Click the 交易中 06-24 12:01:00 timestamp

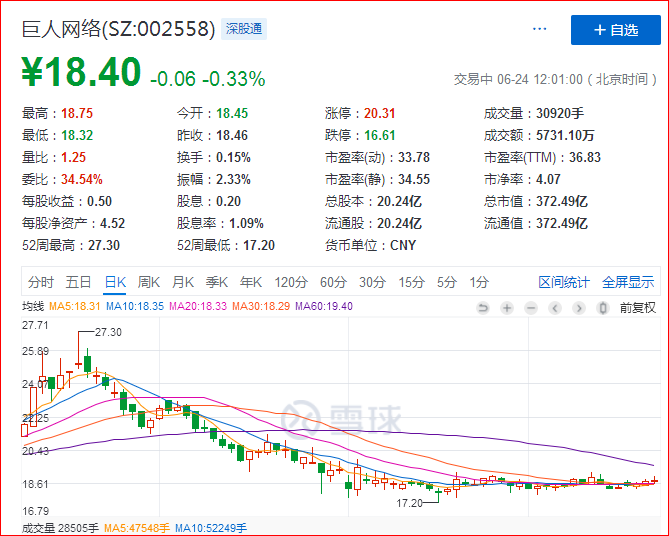[x=556, y=79]
